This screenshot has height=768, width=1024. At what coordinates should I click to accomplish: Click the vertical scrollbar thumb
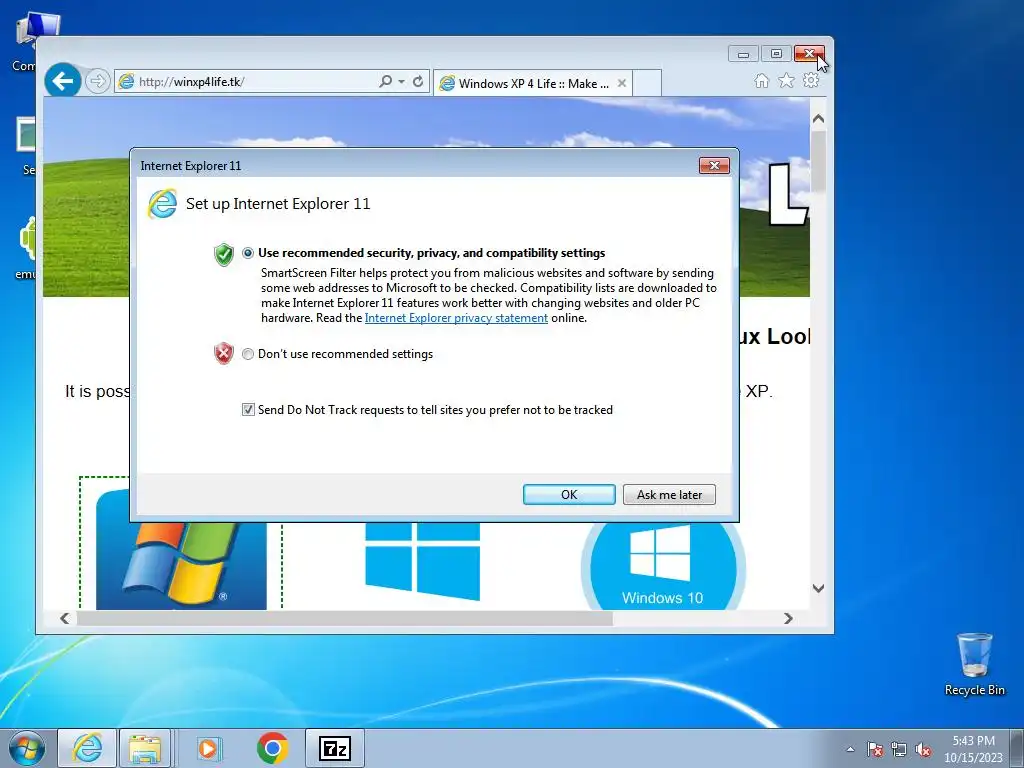coord(818,161)
